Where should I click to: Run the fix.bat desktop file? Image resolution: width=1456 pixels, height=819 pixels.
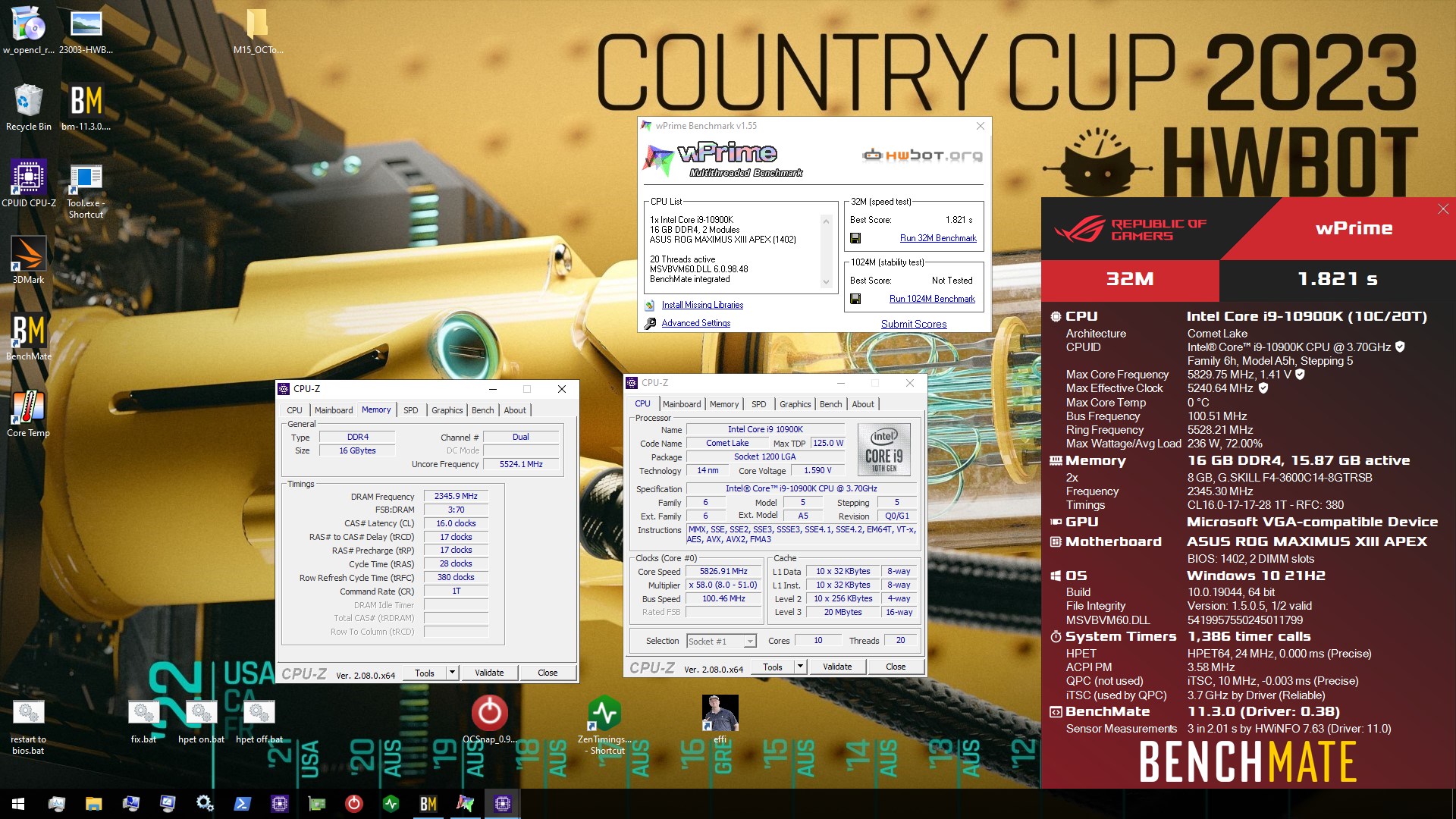point(143,721)
